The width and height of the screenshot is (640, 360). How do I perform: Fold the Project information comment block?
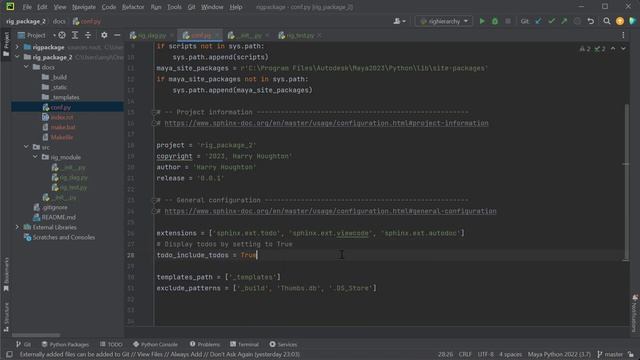154,112
